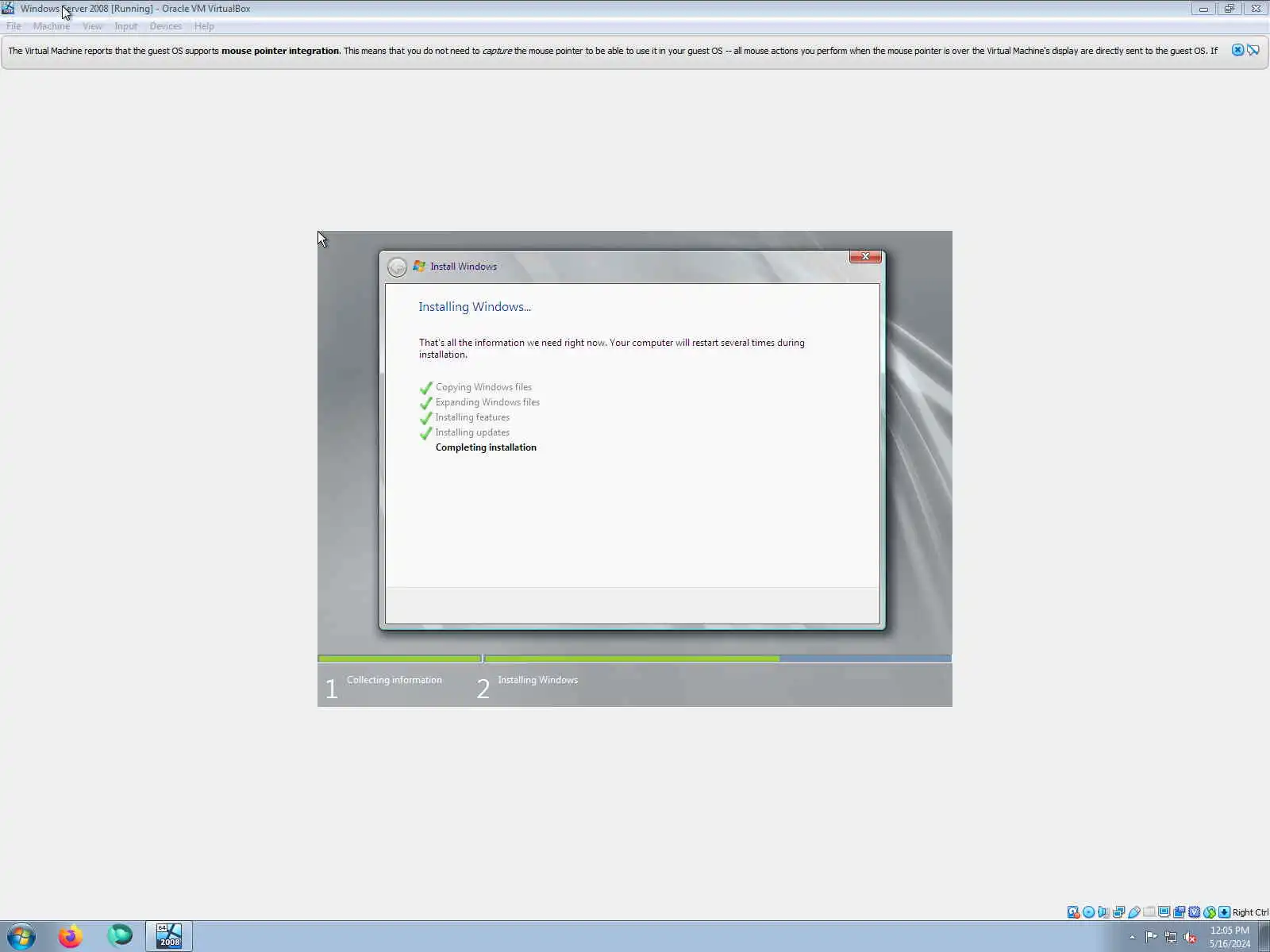The image size is (1270, 952).
Task: Click the shared folders indicator
Action: [1149, 912]
